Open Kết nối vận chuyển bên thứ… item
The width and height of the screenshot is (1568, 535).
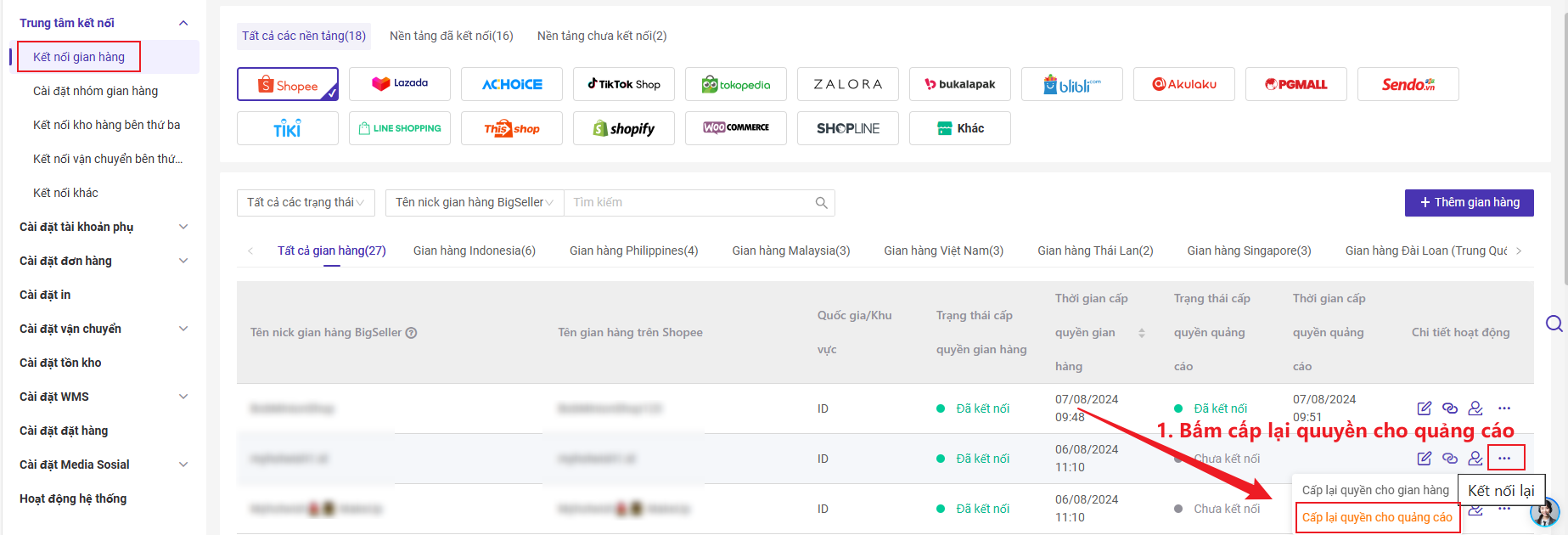click(x=108, y=159)
